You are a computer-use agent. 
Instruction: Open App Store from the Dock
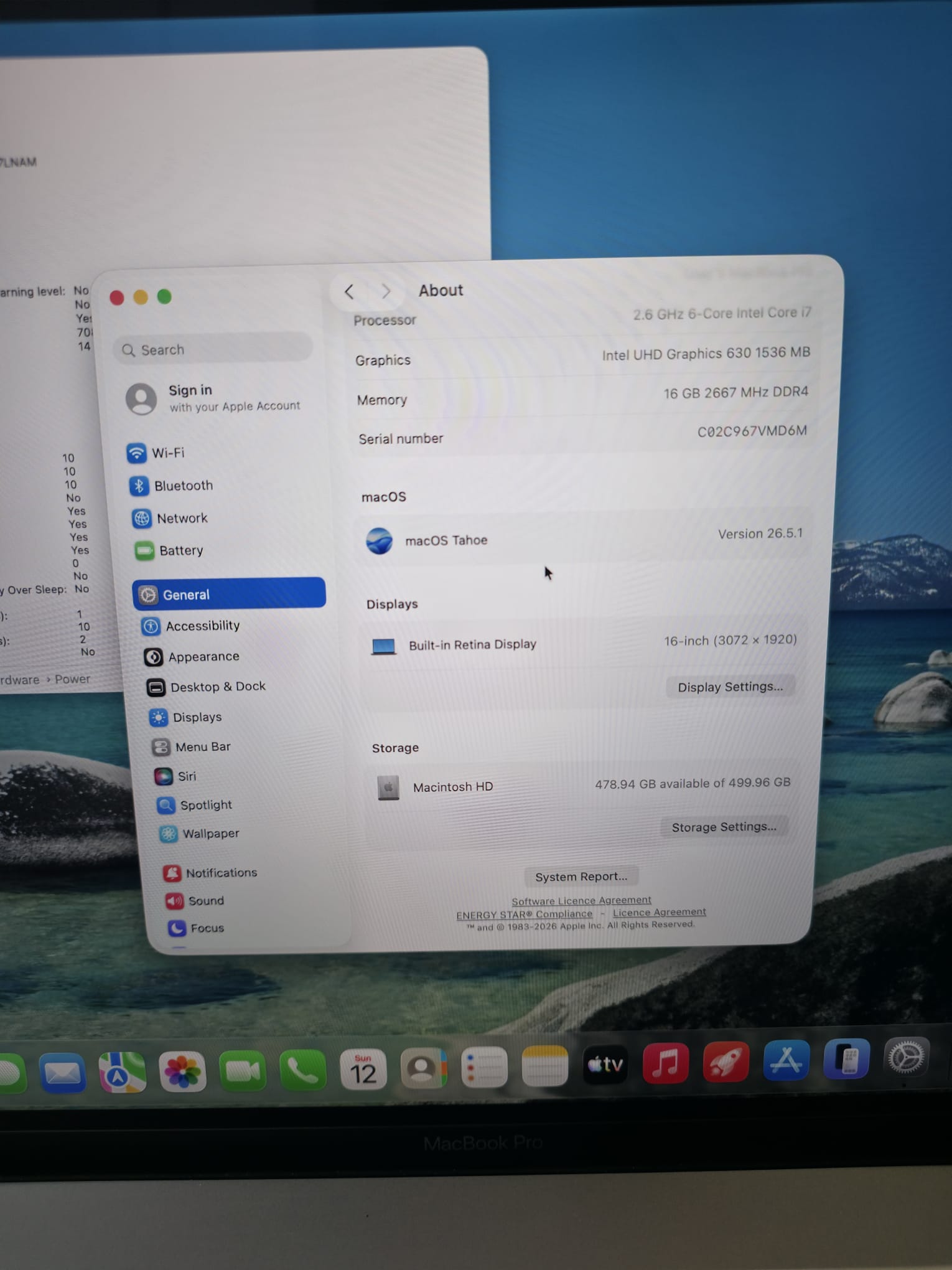[786, 1060]
